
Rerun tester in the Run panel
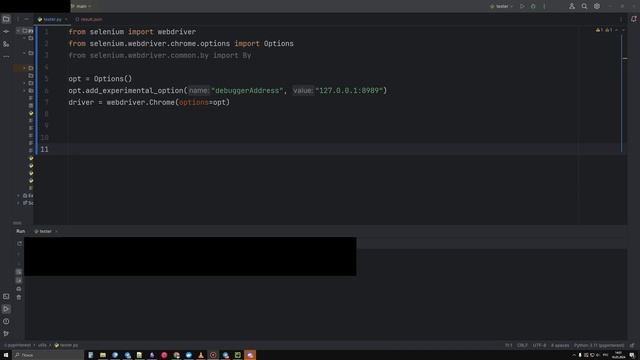click(x=19, y=244)
